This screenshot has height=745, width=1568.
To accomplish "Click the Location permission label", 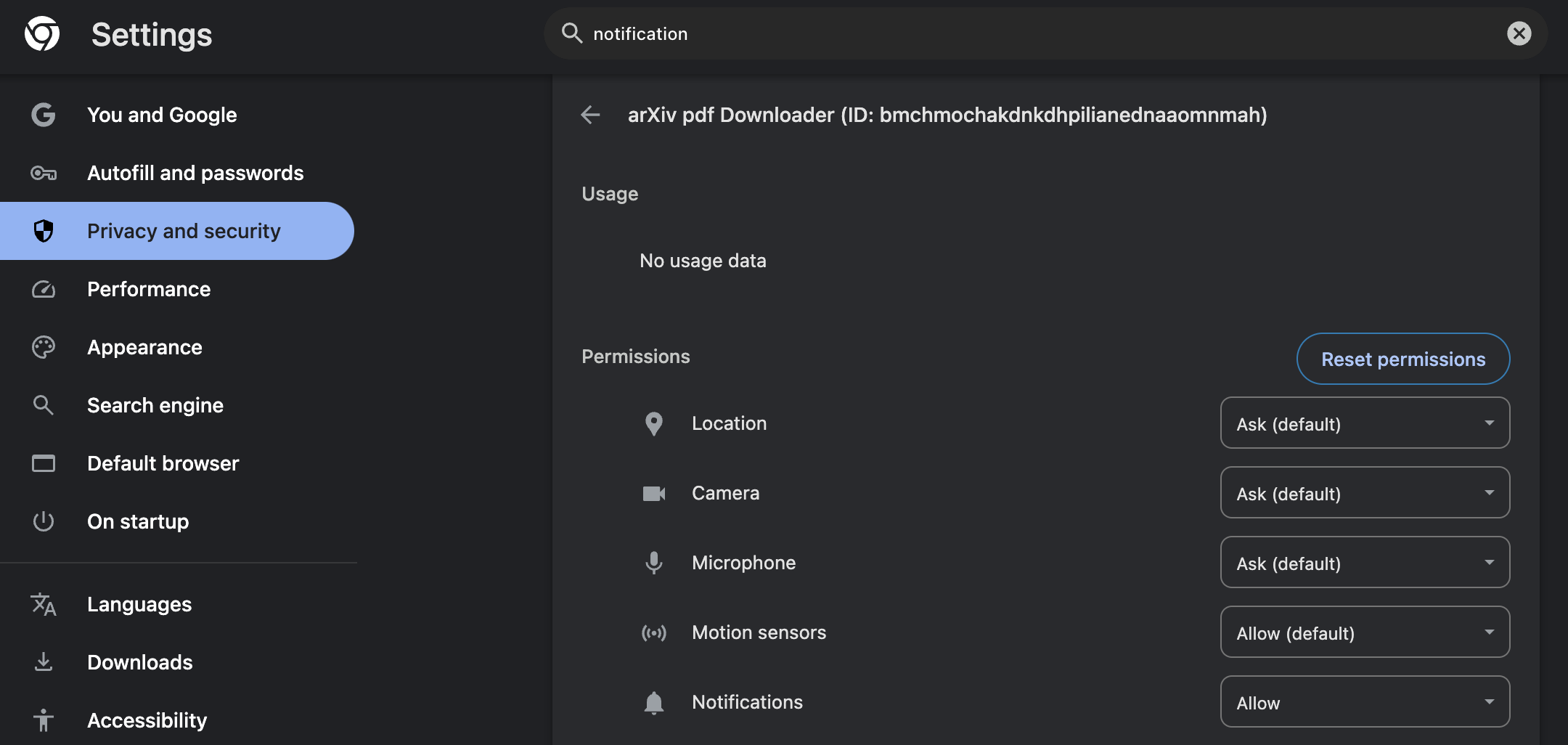I will (x=729, y=423).
